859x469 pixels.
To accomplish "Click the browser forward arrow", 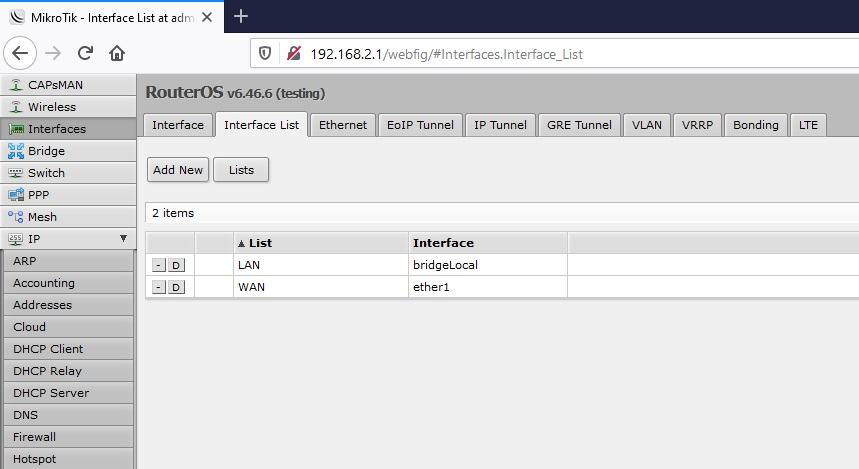I will (x=53, y=53).
